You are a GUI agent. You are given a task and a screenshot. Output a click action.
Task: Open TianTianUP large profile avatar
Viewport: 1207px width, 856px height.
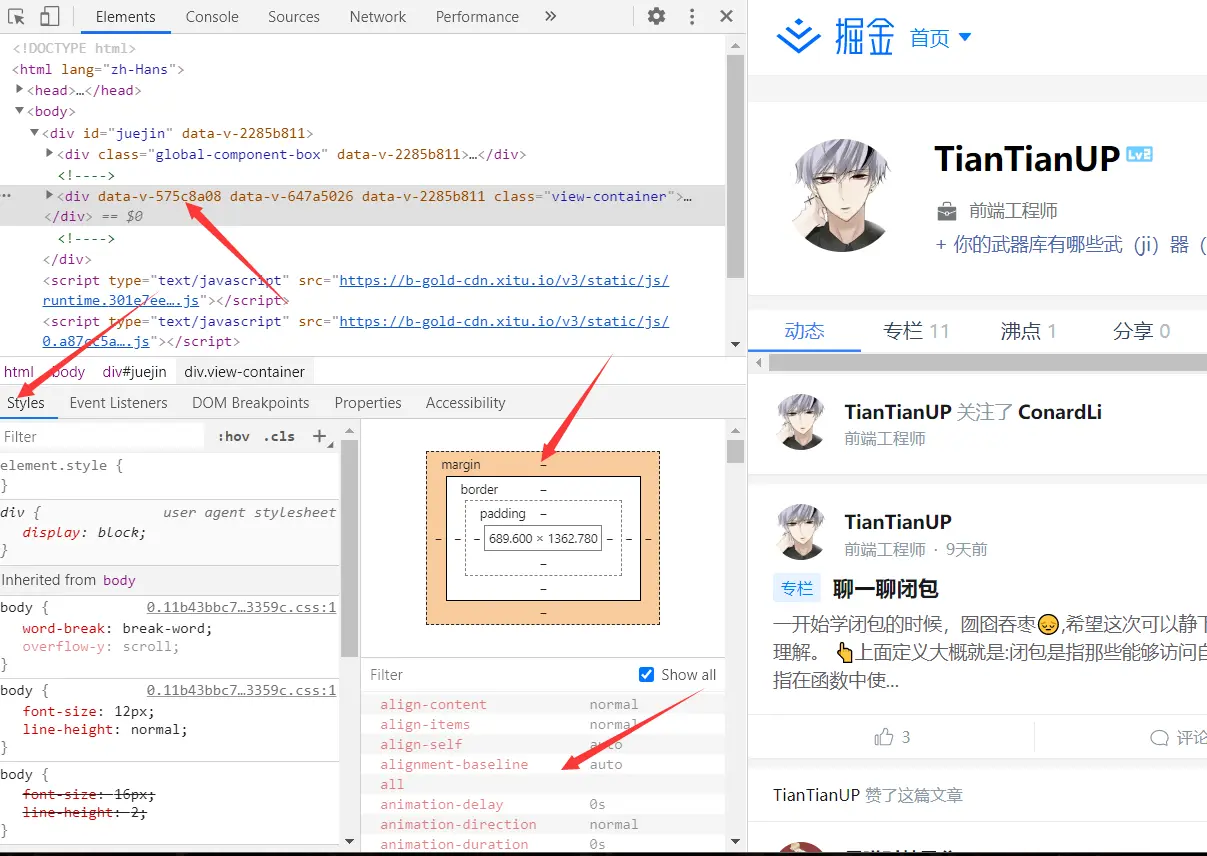840,194
